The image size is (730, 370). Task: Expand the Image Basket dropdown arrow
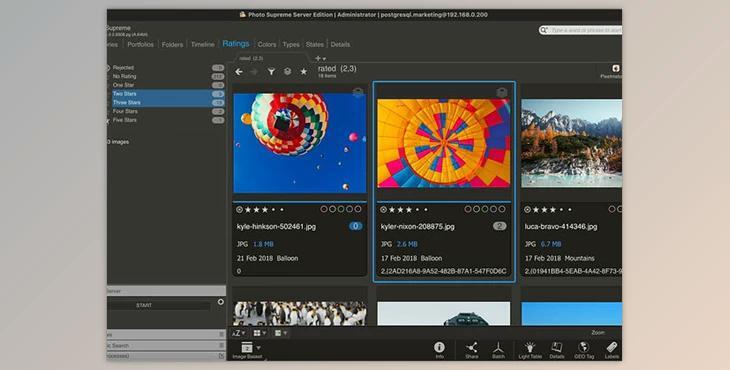258,348
